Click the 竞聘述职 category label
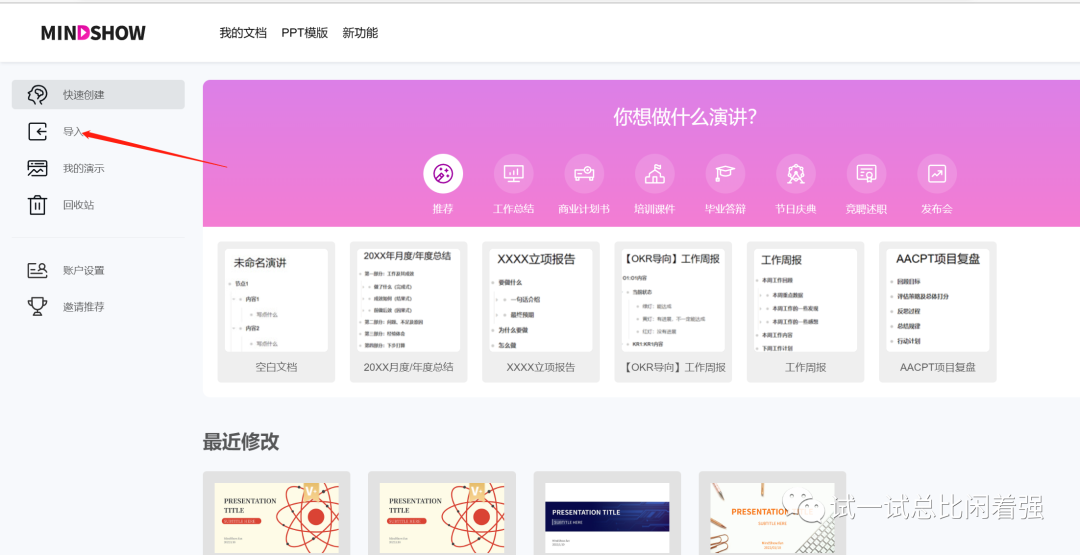The height and width of the screenshot is (555, 1080). click(x=866, y=209)
